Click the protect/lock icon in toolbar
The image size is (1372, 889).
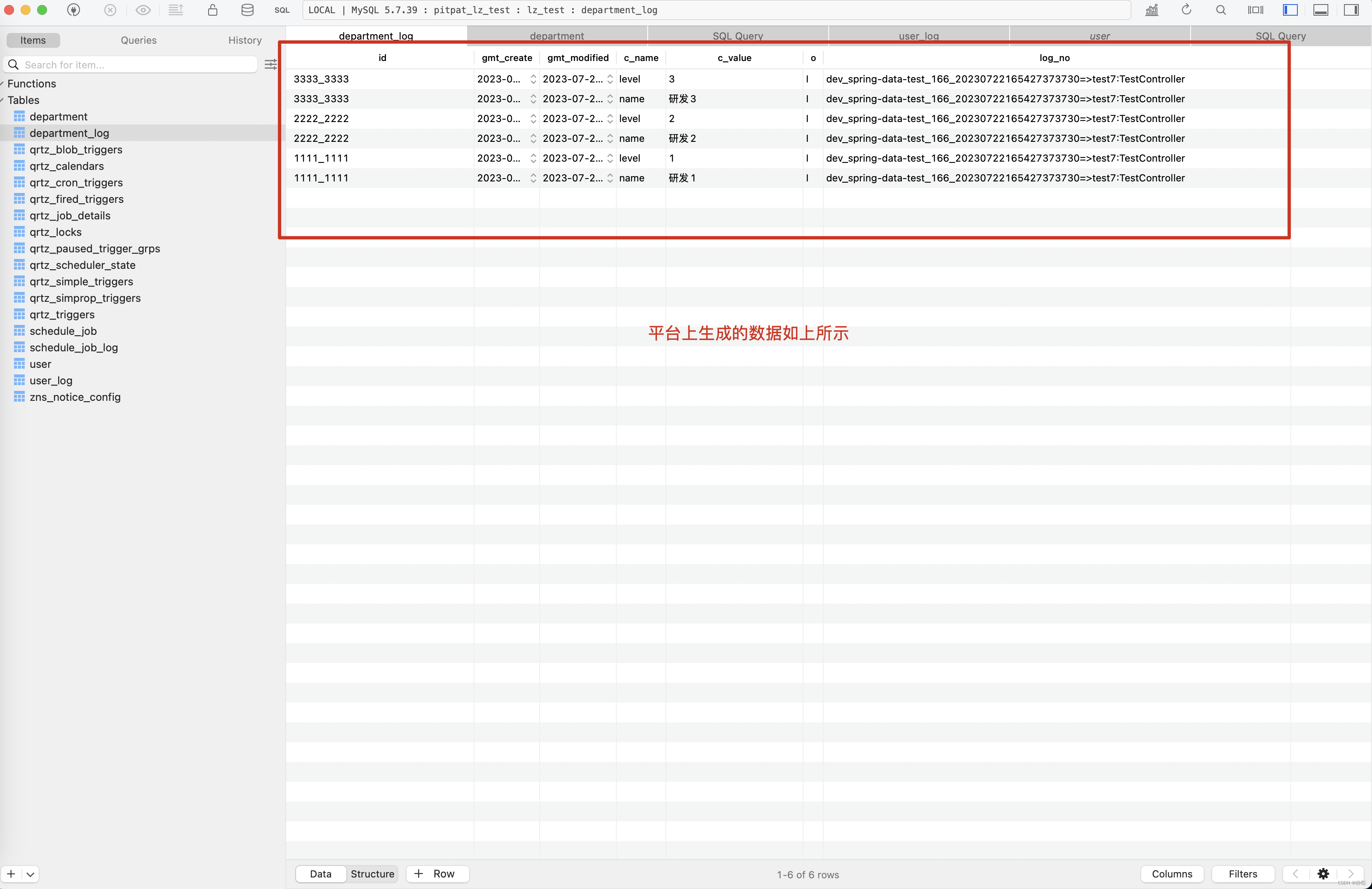(211, 10)
